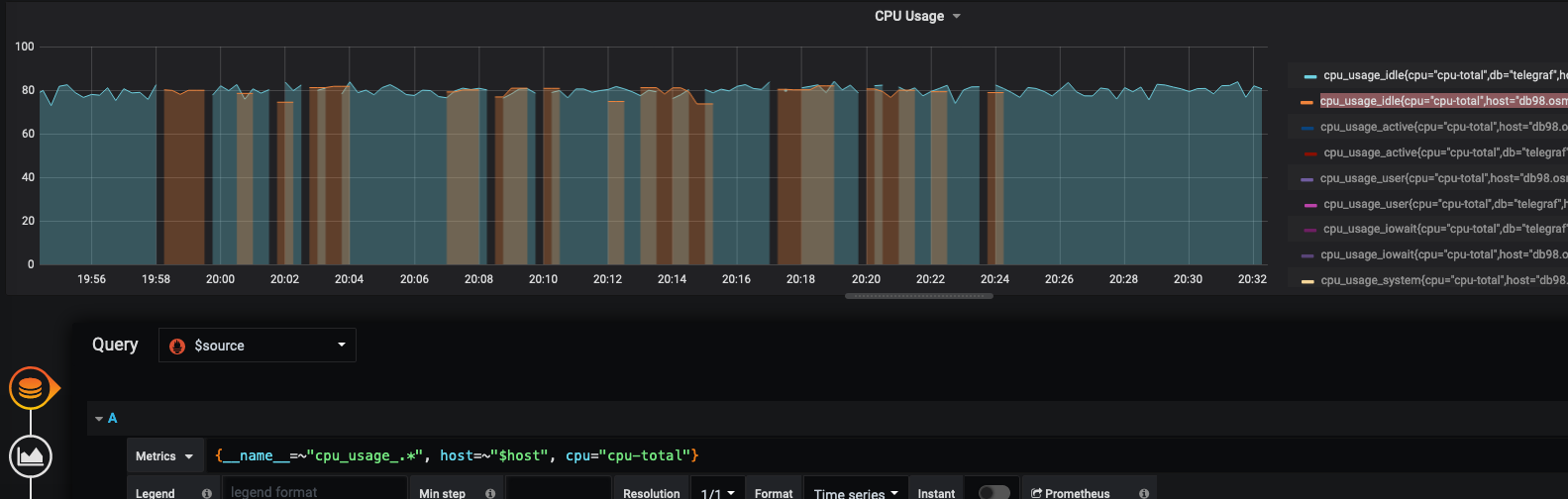Select cpu_usage_active db telegraf legend entry
1568x499 pixels.
[1445, 152]
